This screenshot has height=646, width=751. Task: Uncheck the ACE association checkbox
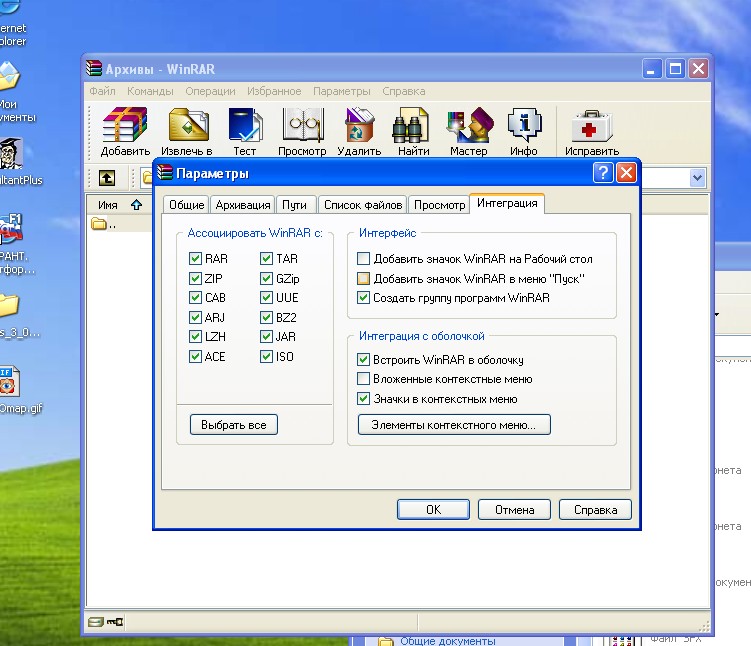click(195, 356)
